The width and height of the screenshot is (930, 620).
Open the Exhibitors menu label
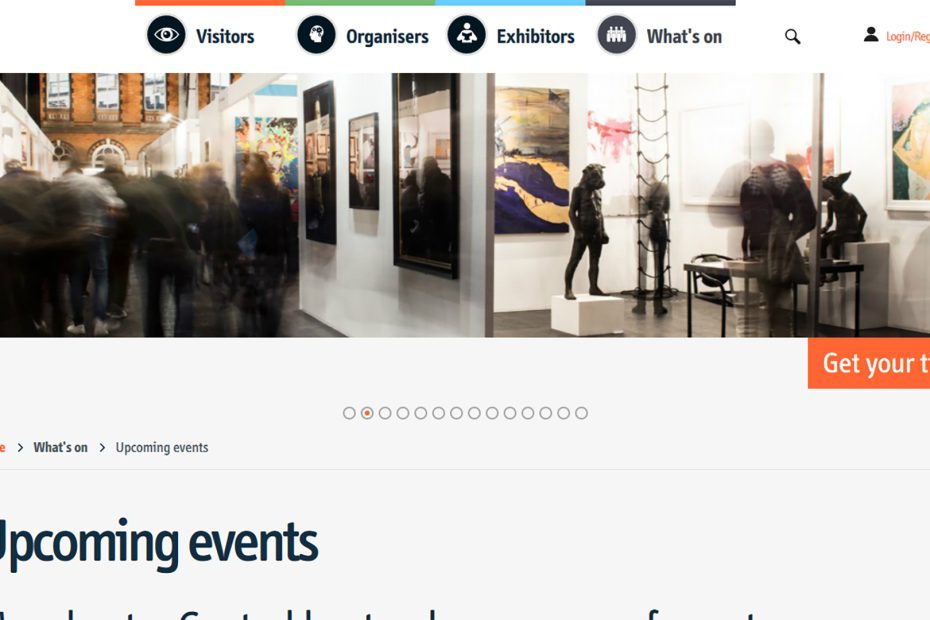536,37
